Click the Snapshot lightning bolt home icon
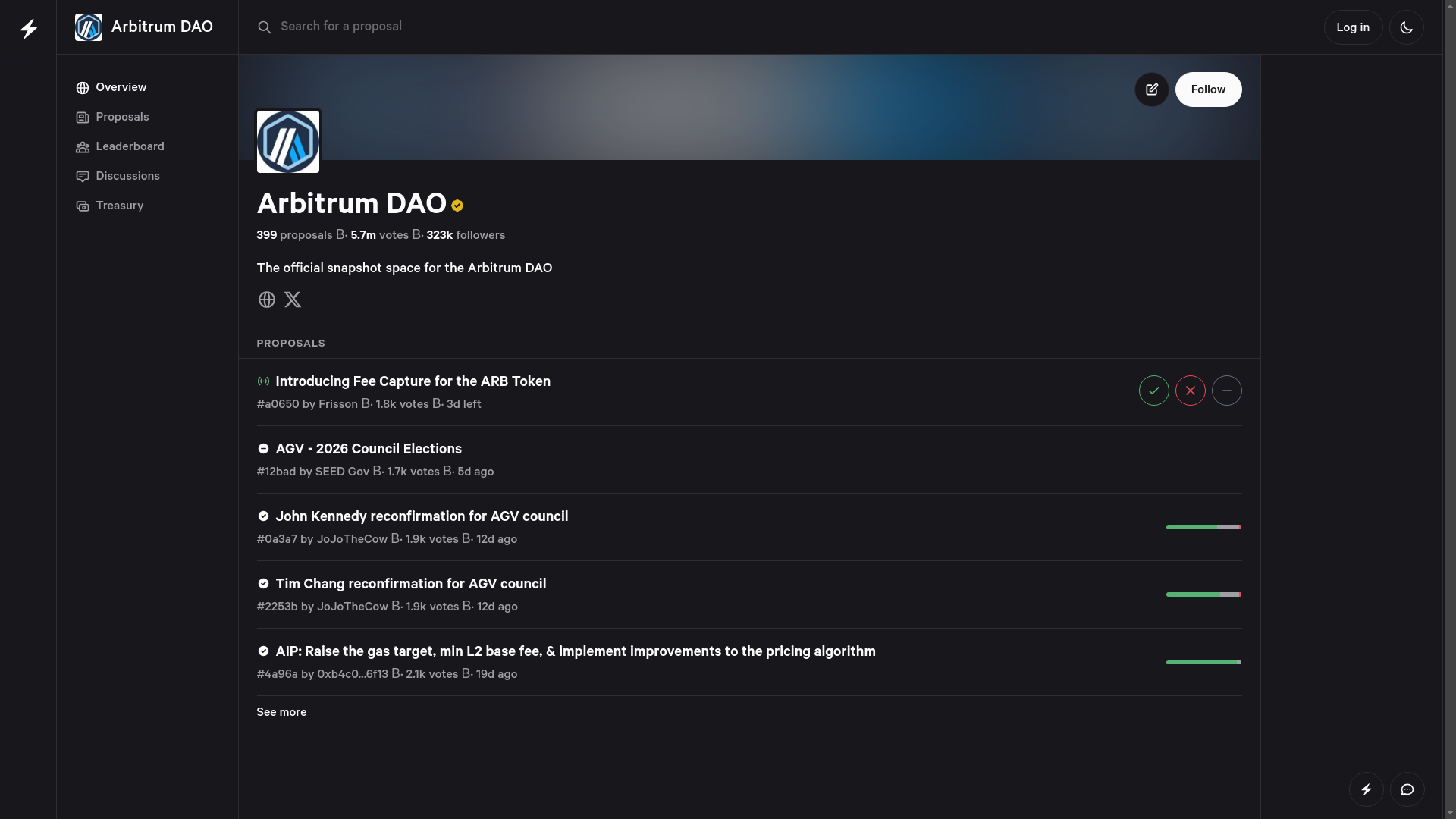1456x819 pixels. 29,29
